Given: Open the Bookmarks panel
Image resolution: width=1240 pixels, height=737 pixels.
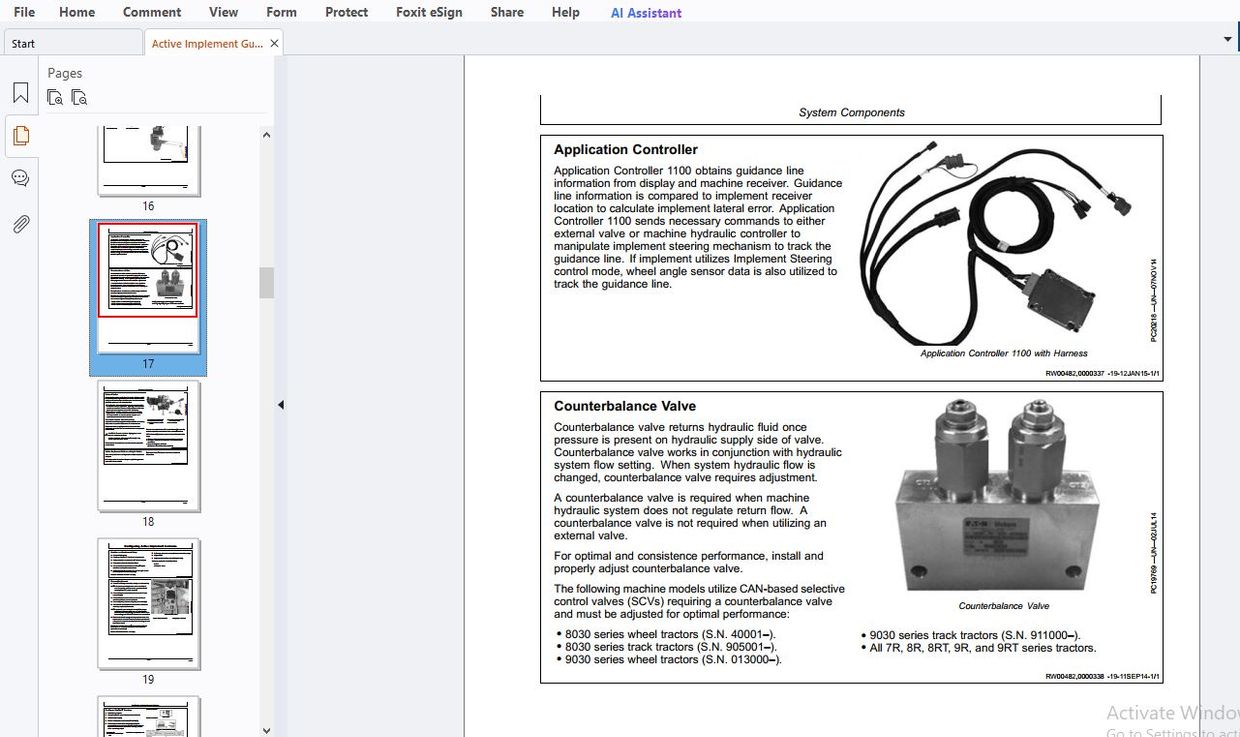Looking at the screenshot, I should [x=20, y=92].
